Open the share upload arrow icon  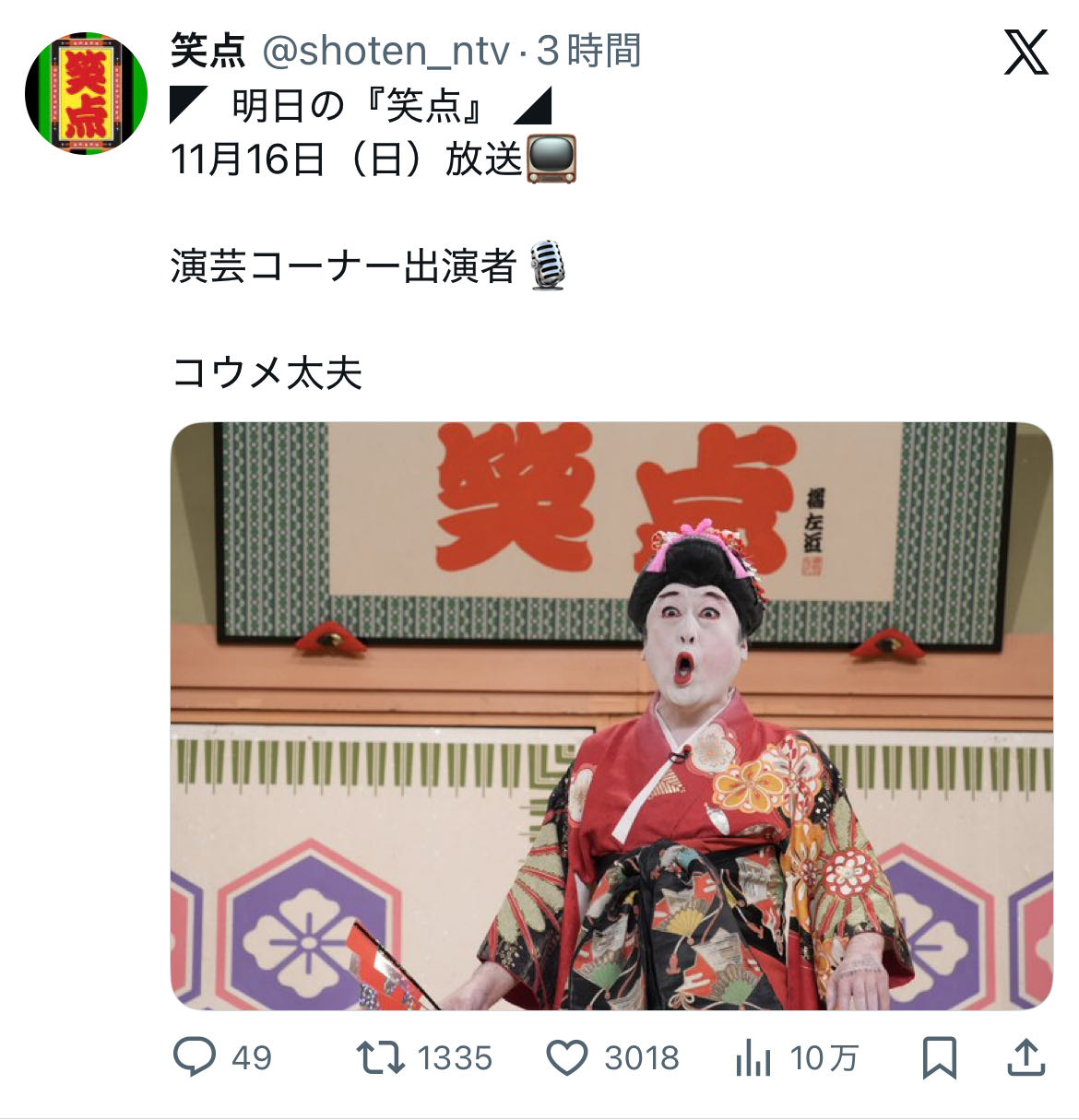coord(1026,1057)
